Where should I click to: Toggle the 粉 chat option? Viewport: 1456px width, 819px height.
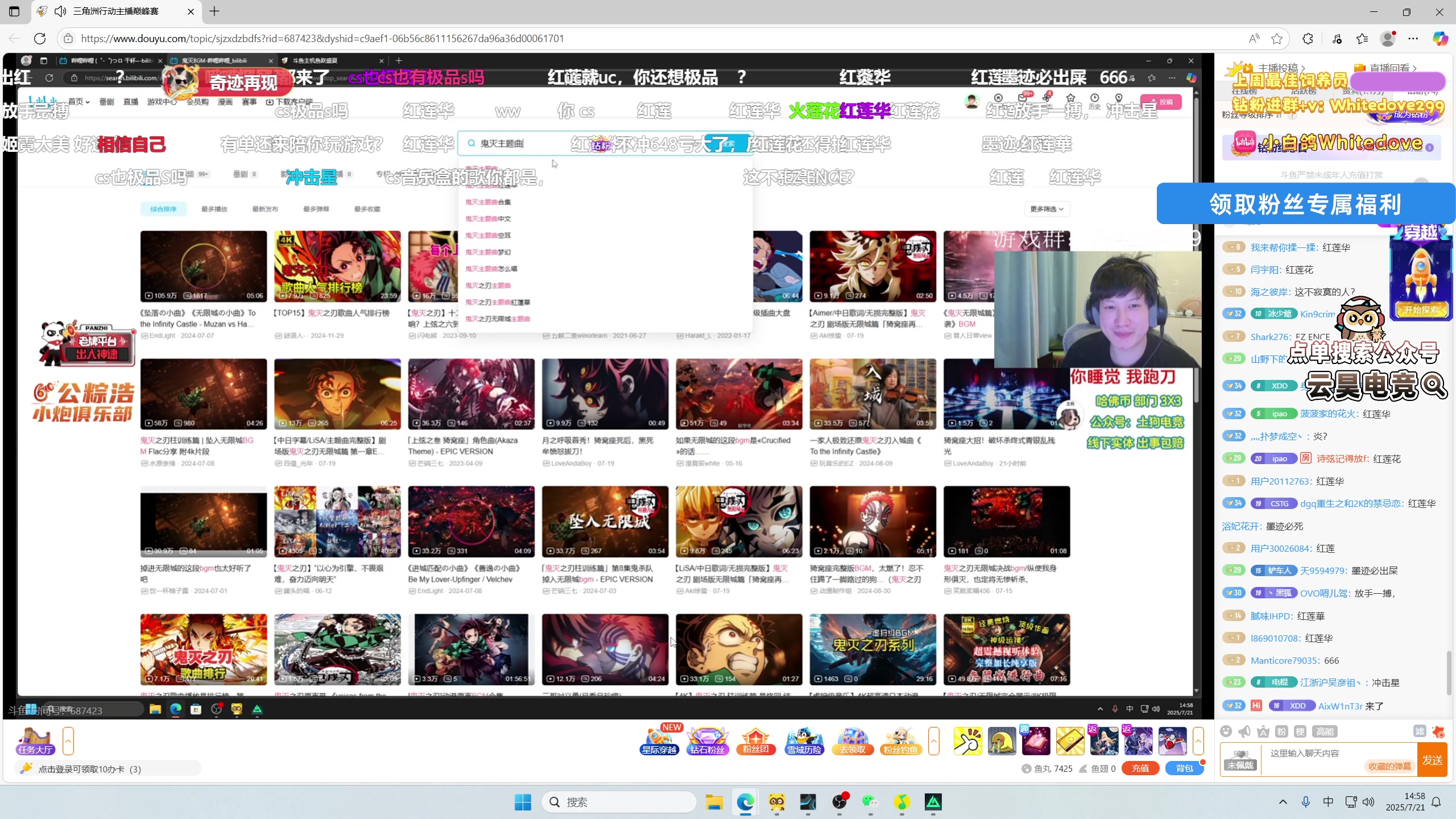coord(1281,731)
